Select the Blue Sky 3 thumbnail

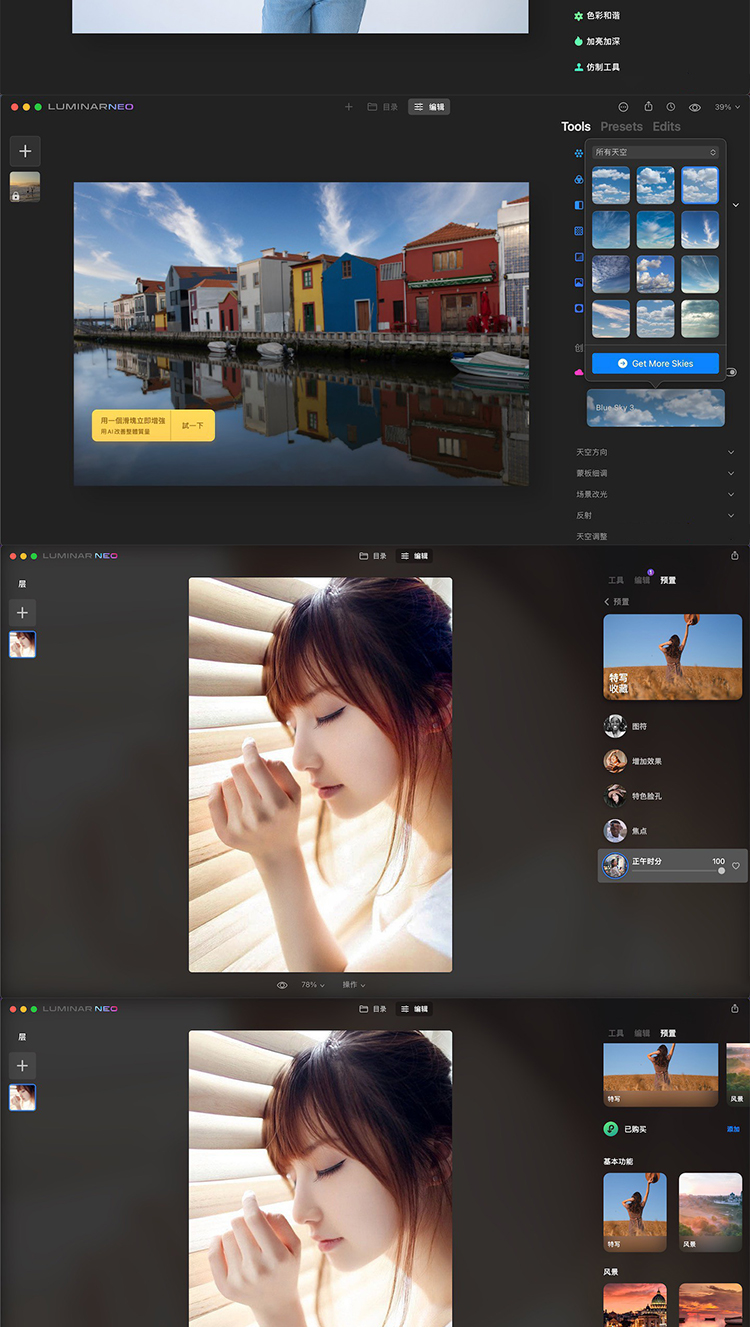coord(655,407)
